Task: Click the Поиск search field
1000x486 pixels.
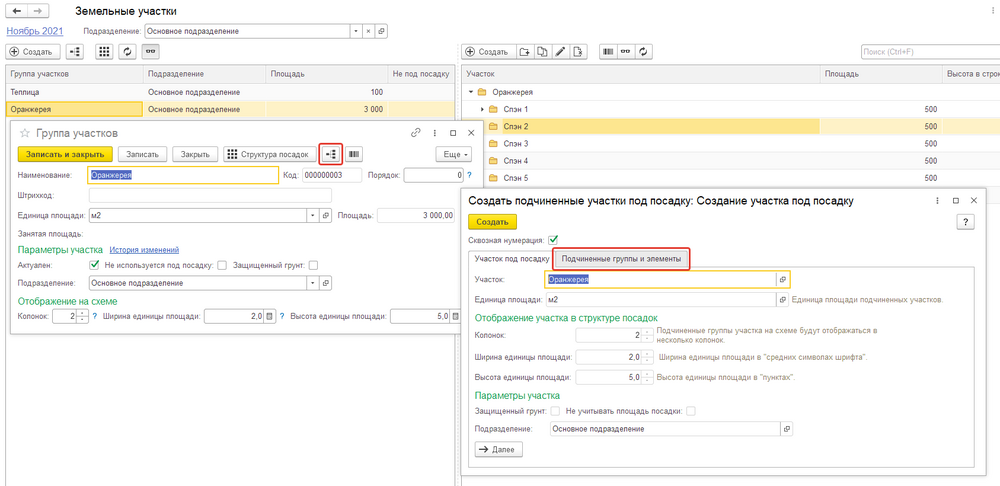Action: [x=925, y=51]
